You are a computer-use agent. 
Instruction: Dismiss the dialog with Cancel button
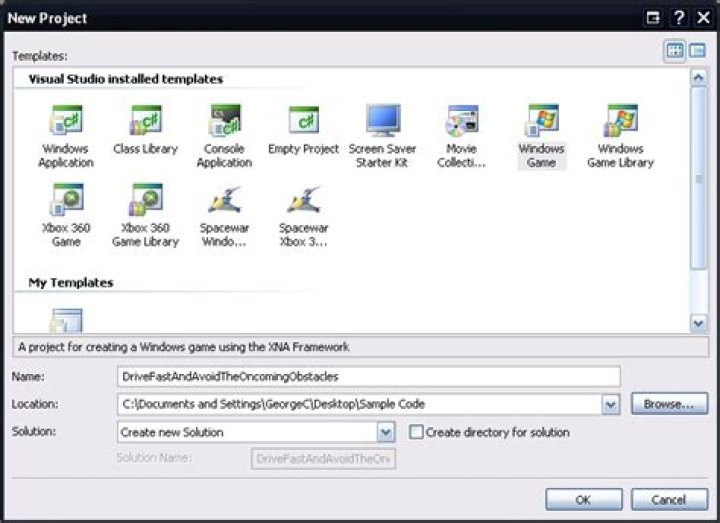669,500
